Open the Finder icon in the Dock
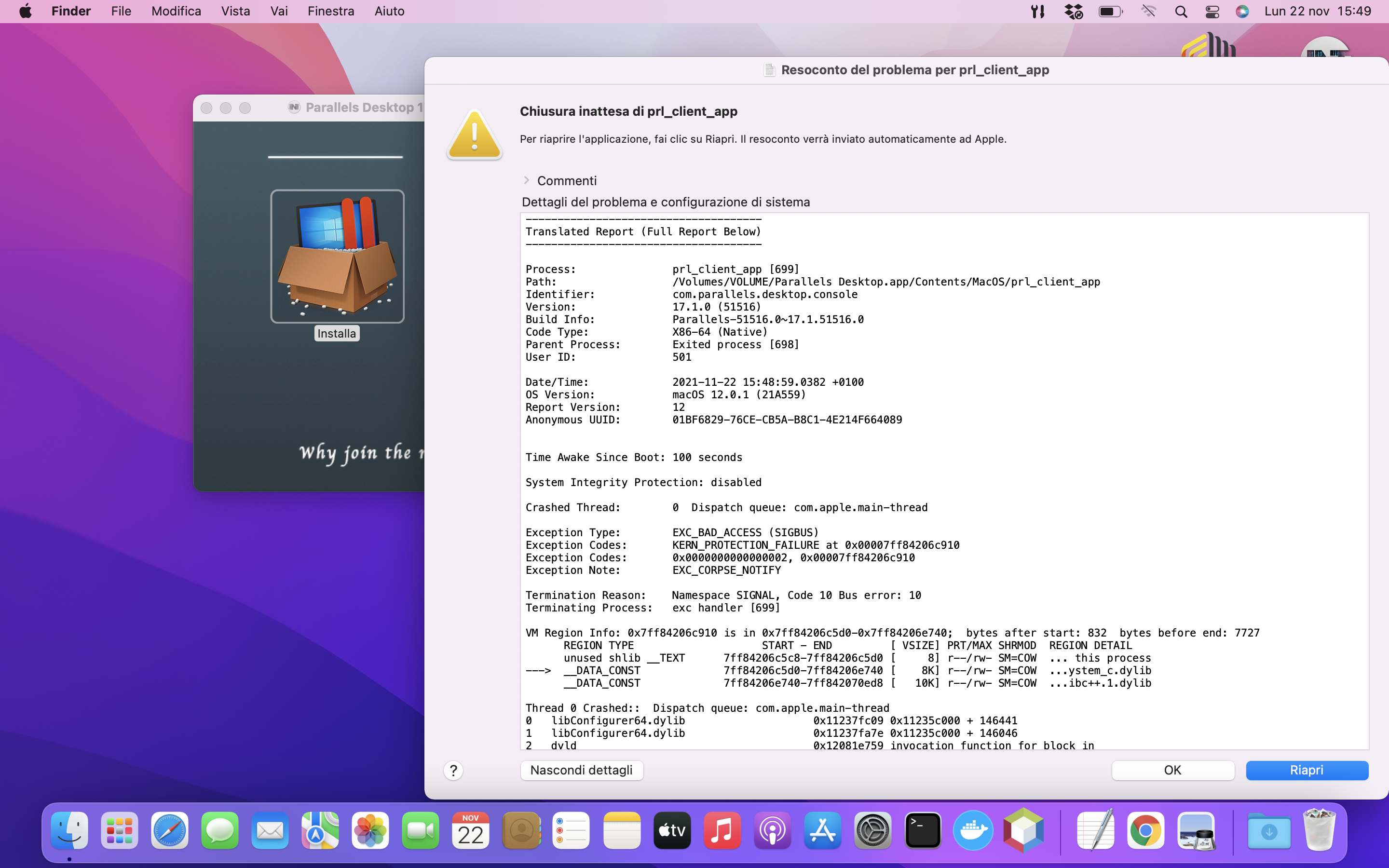Screen dimensions: 1389x868 tap(69, 830)
